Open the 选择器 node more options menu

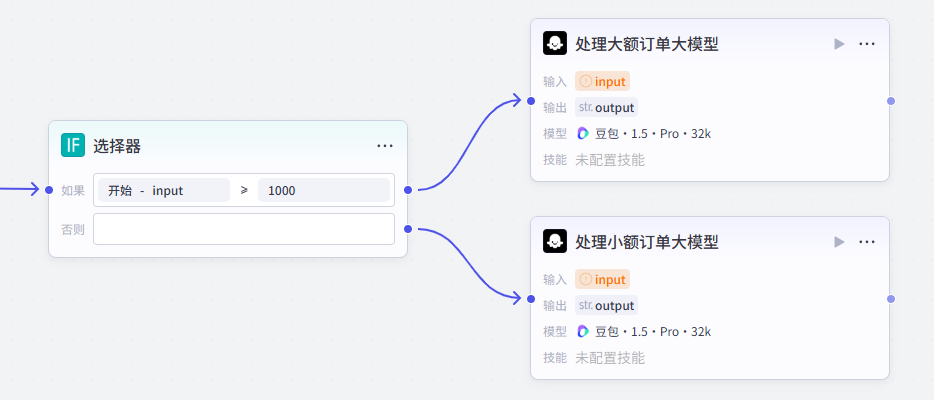click(385, 146)
